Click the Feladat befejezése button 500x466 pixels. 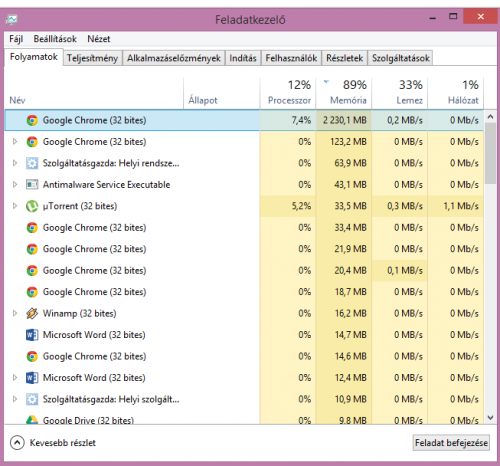(x=451, y=443)
